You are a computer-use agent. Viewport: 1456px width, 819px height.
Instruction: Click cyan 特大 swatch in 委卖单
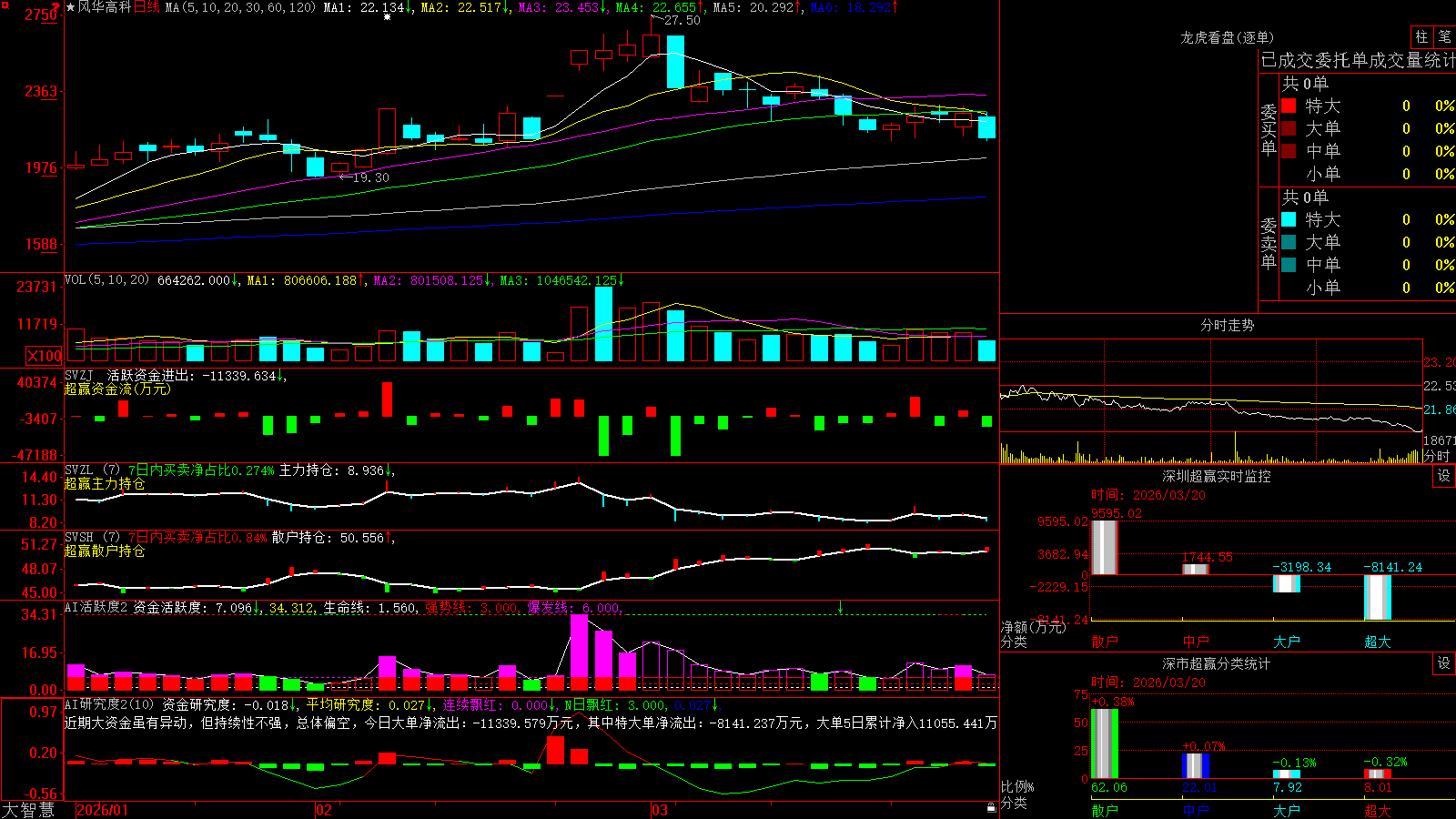1289,219
